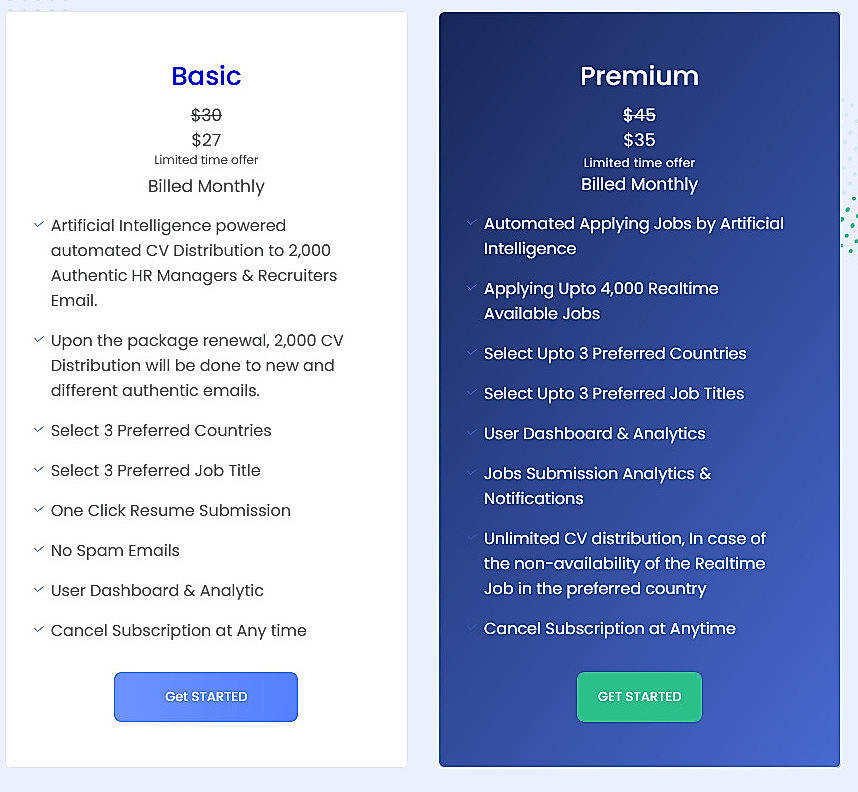Screen dimensions: 858x792
Task: Click the checkmark beside User Dashboard & Analytics
Action: 470,433
